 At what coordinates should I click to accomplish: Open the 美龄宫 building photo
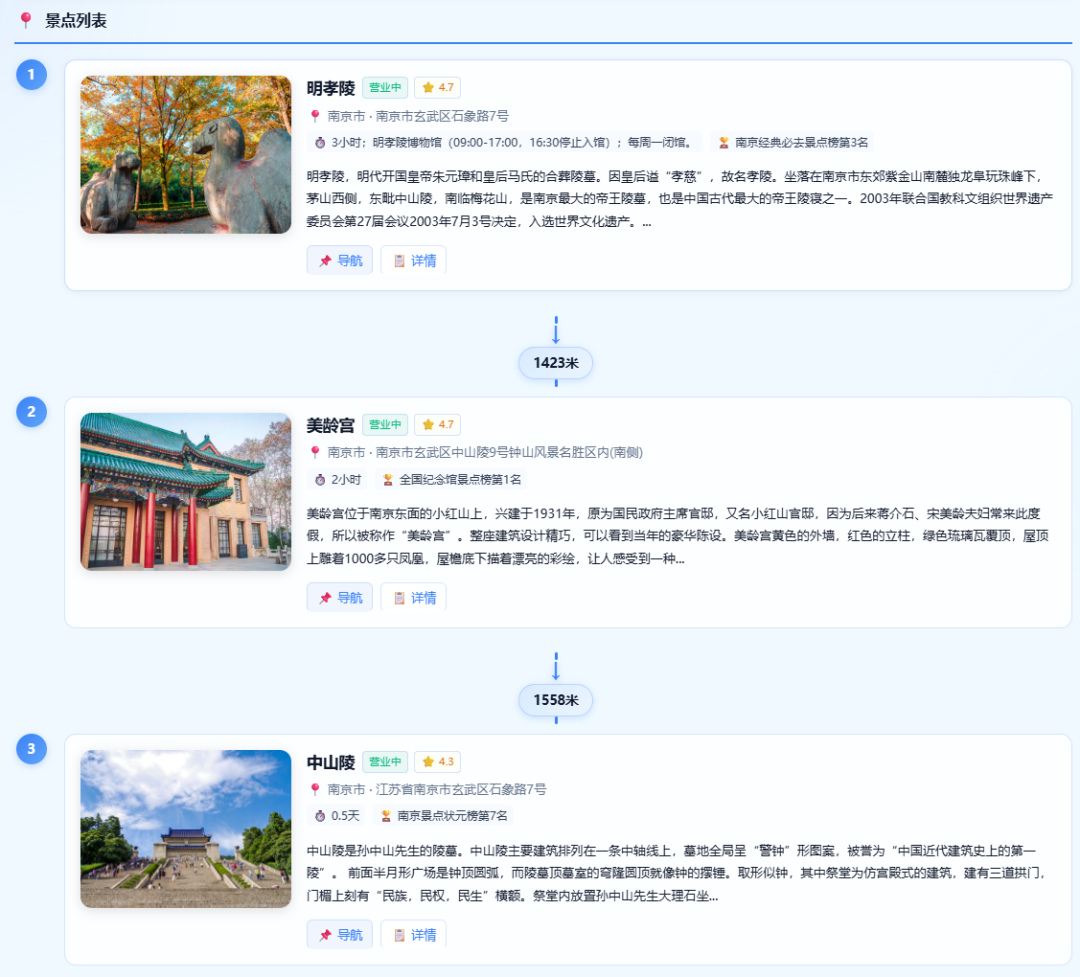pyautogui.click(x=186, y=492)
